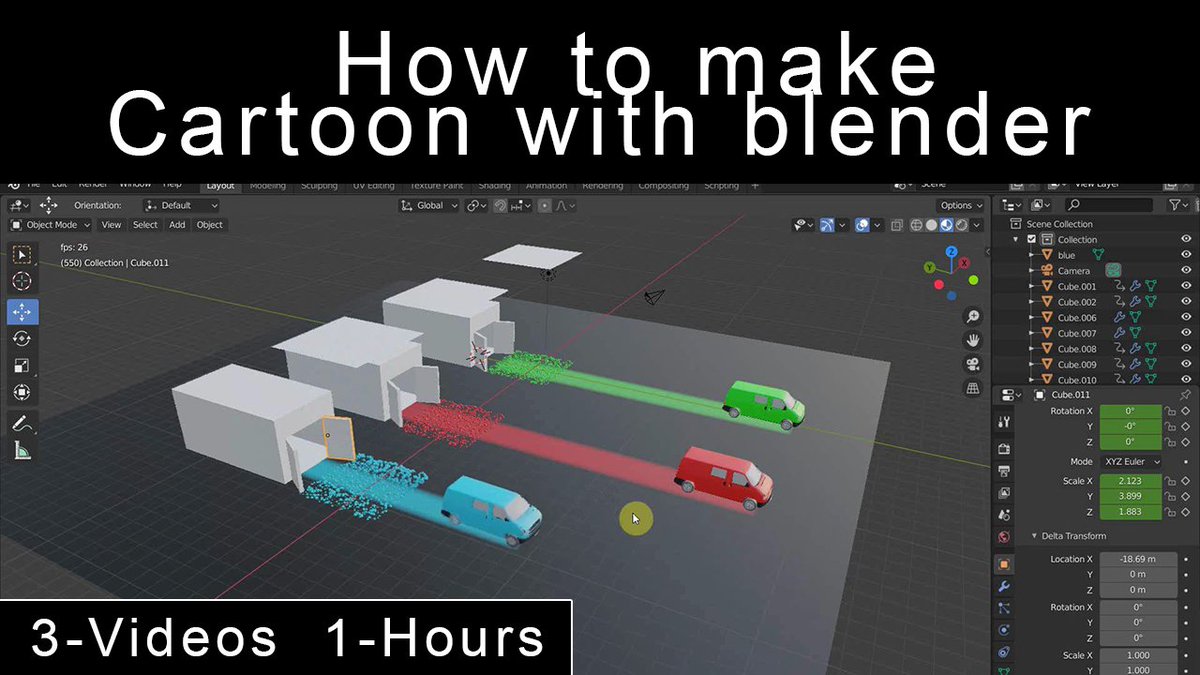The width and height of the screenshot is (1200, 675).
Task: Hide Cube.008 in outliner
Action: (x=1186, y=349)
